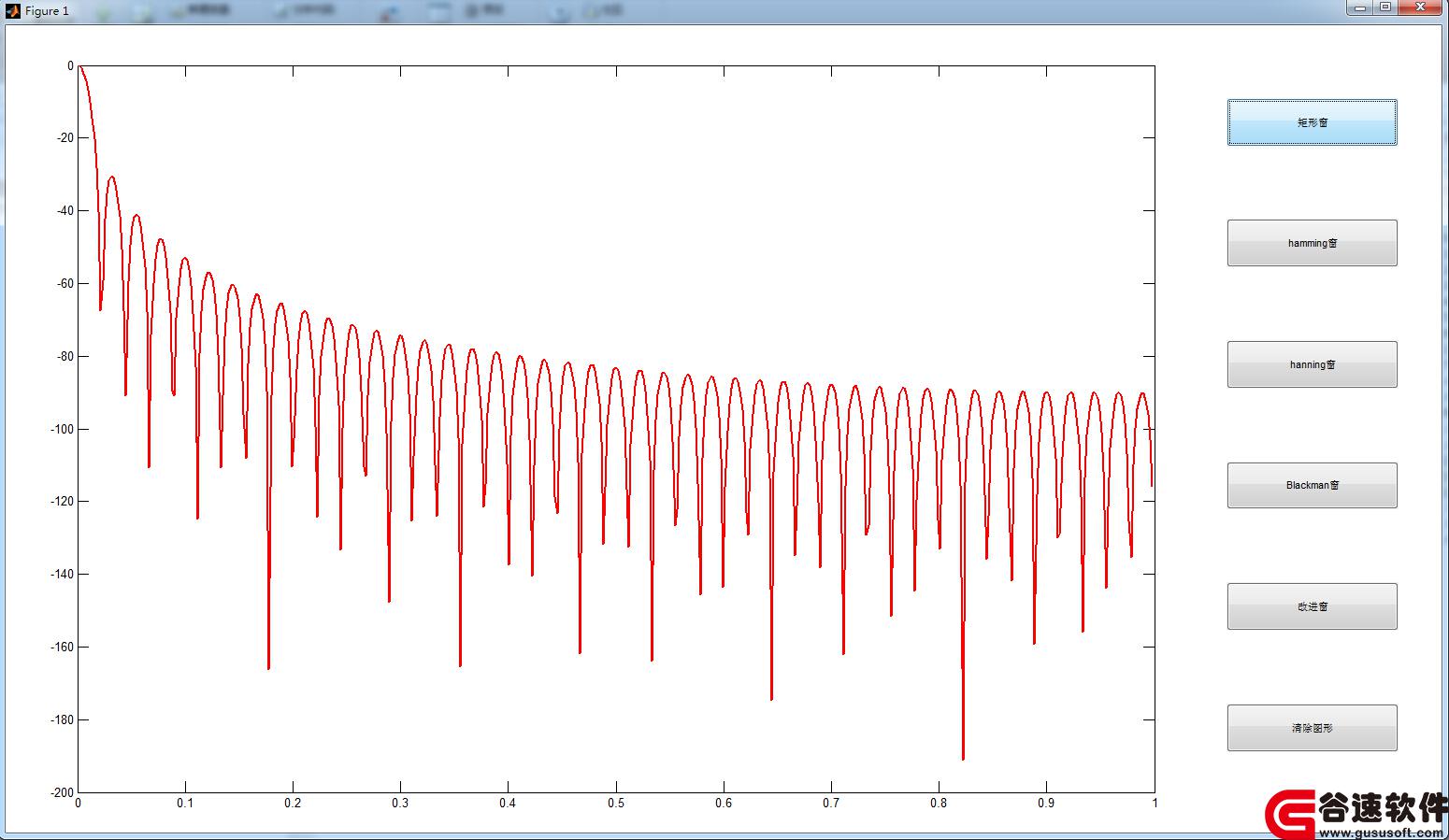Click the y-axis tick label -20

(64, 138)
